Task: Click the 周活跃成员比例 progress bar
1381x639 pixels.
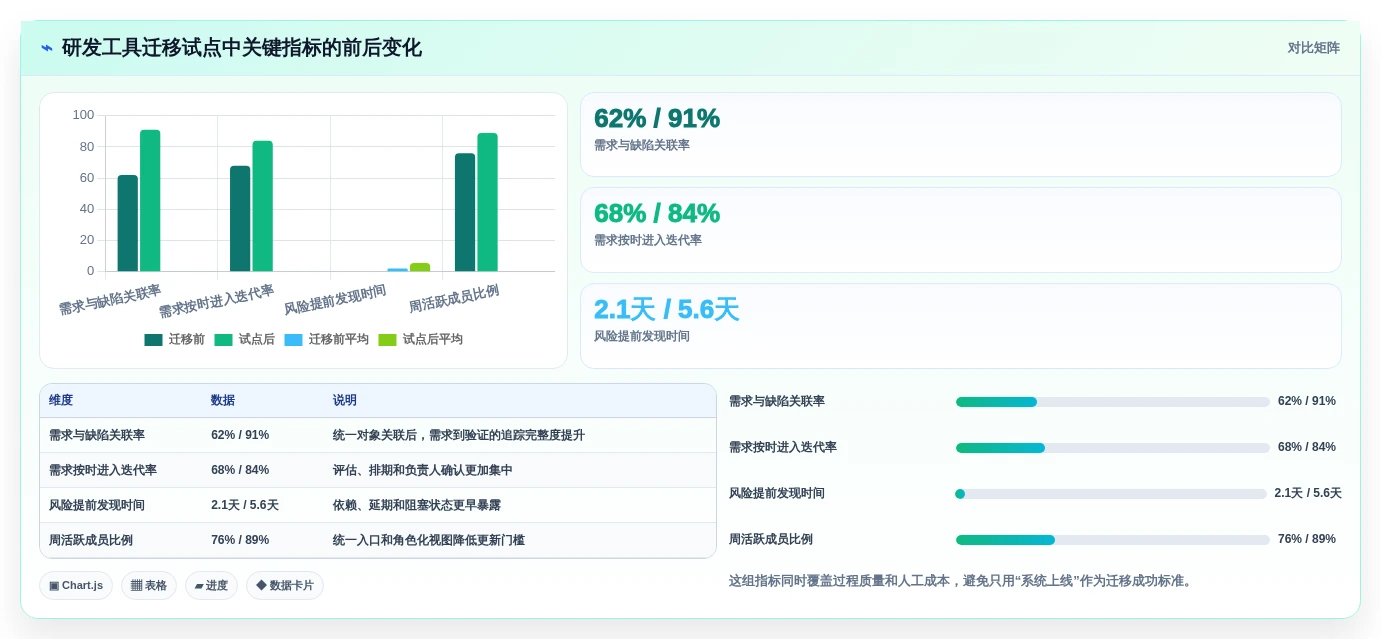Action: pyautogui.click(x=1113, y=540)
